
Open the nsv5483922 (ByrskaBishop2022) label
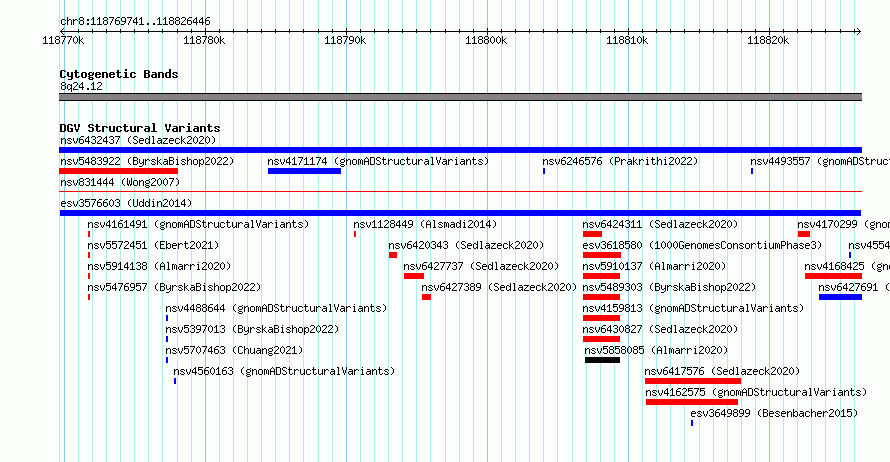tap(147, 161)
